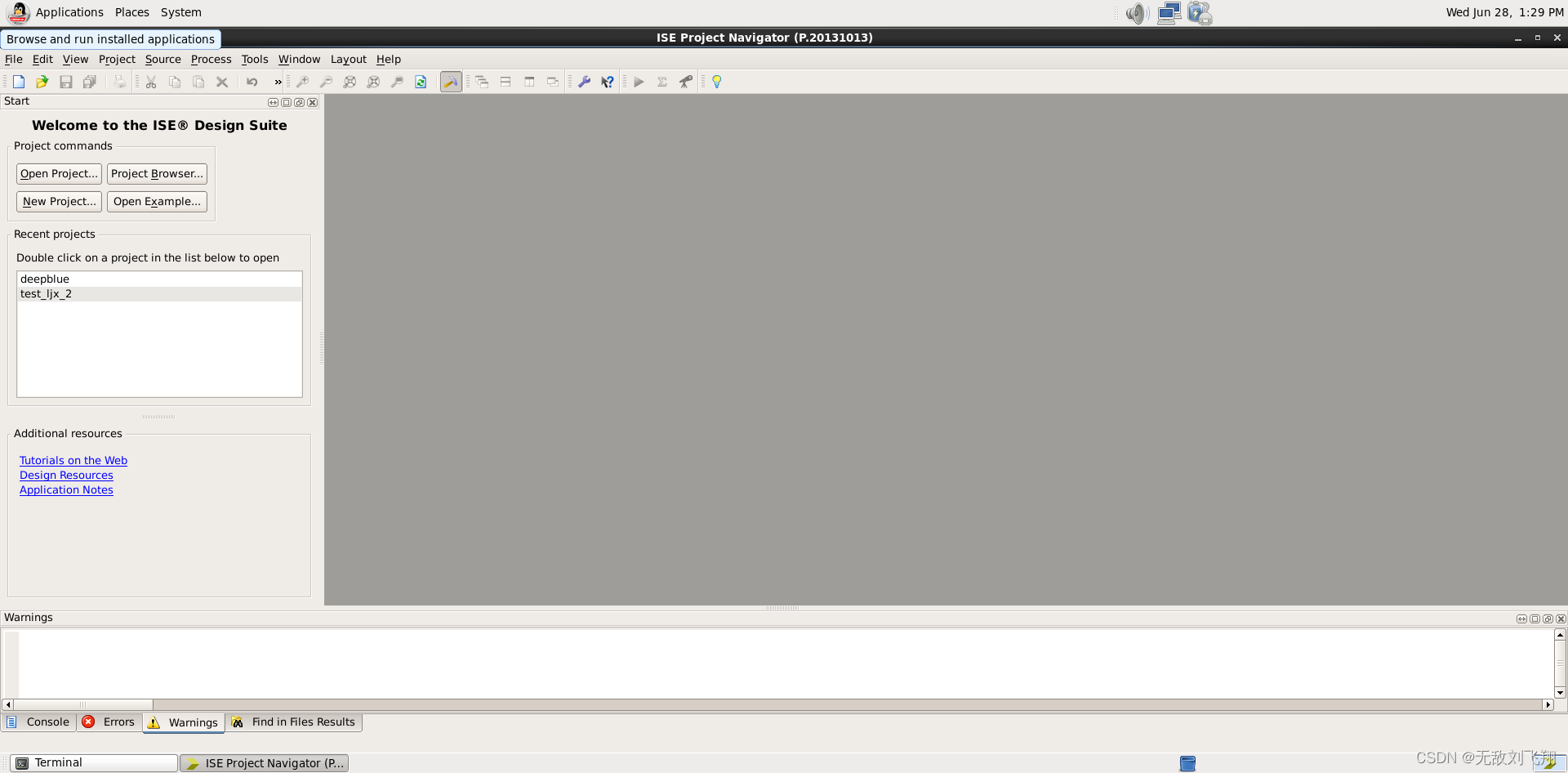
Task: Open the View menu
Action: tap(75, 59)
